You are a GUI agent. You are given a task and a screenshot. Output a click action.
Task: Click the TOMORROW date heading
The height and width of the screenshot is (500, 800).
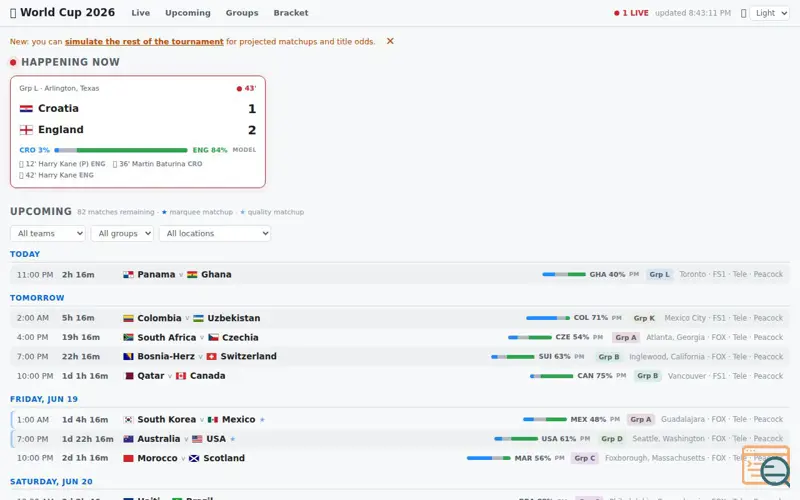pyautogui.click(x=37, y=298)
